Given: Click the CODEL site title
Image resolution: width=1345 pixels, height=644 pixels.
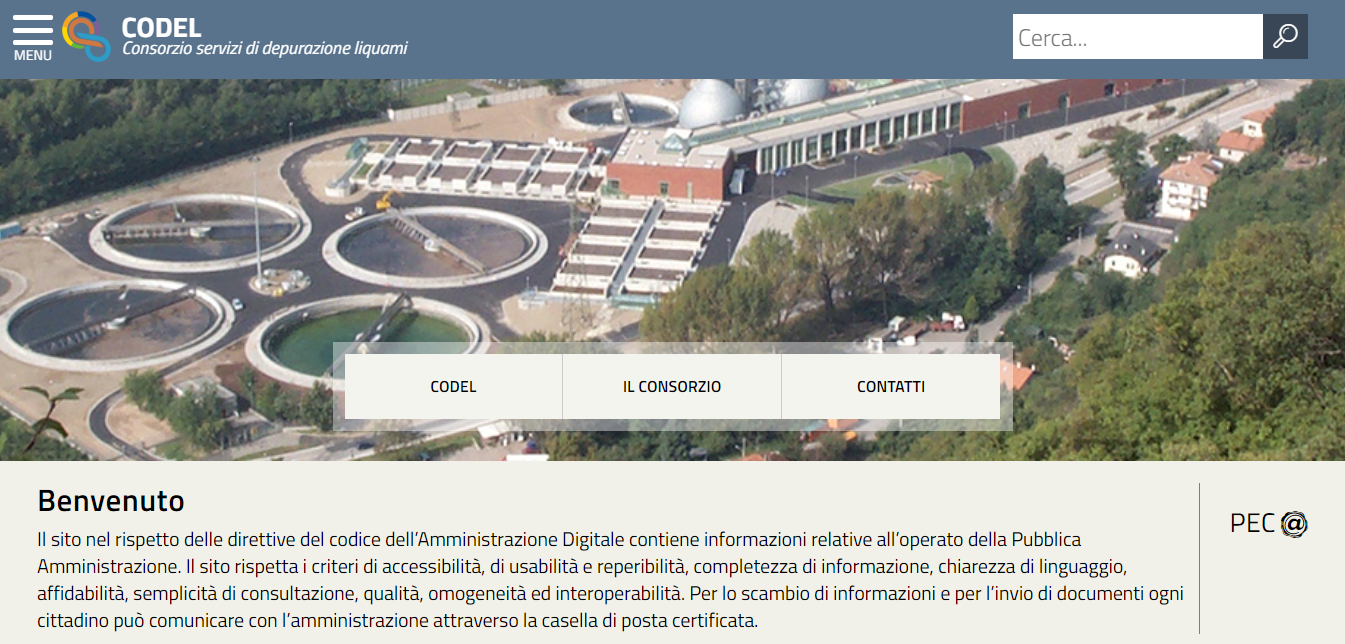Looking at the screenshot, I should point(161,27).
